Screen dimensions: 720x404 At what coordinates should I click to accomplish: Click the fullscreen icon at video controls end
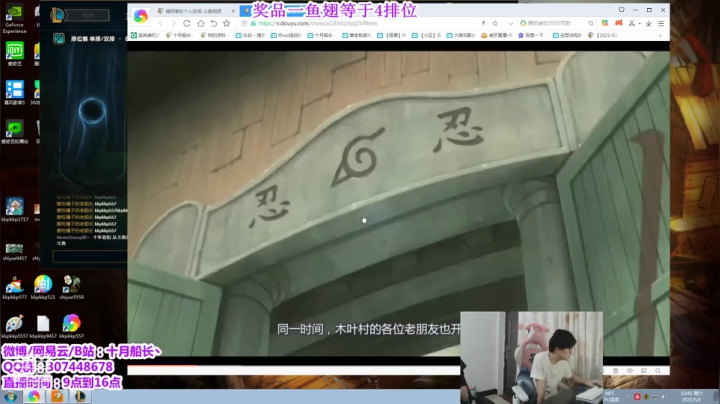658,370
